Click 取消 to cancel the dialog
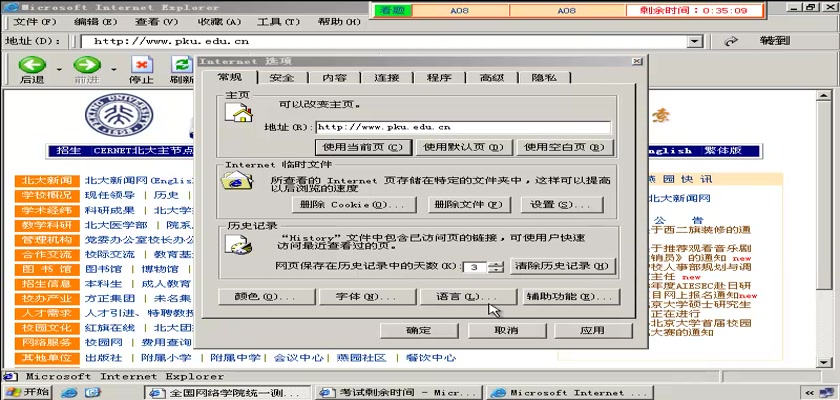Image resolution: width=840 pixels, height=400 pixels. (507, 330)
